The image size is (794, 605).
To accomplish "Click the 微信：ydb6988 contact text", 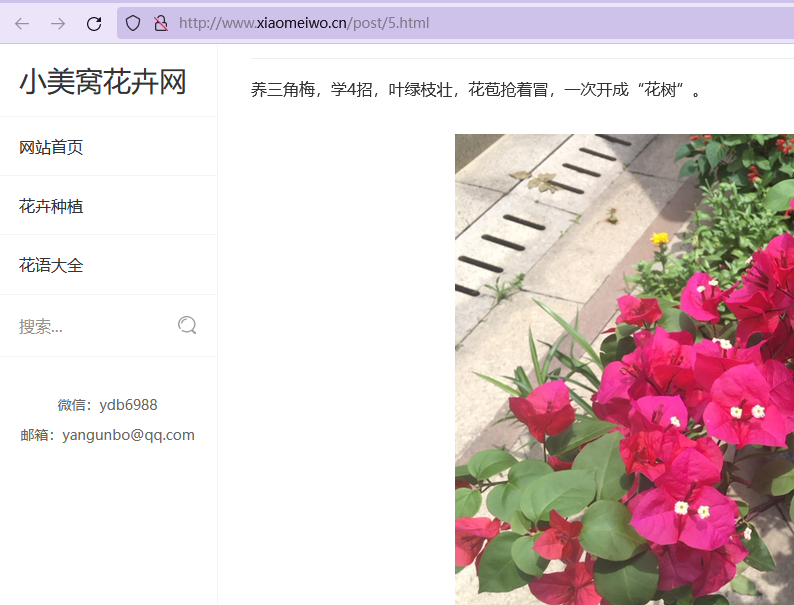I will tap(107, 405).
